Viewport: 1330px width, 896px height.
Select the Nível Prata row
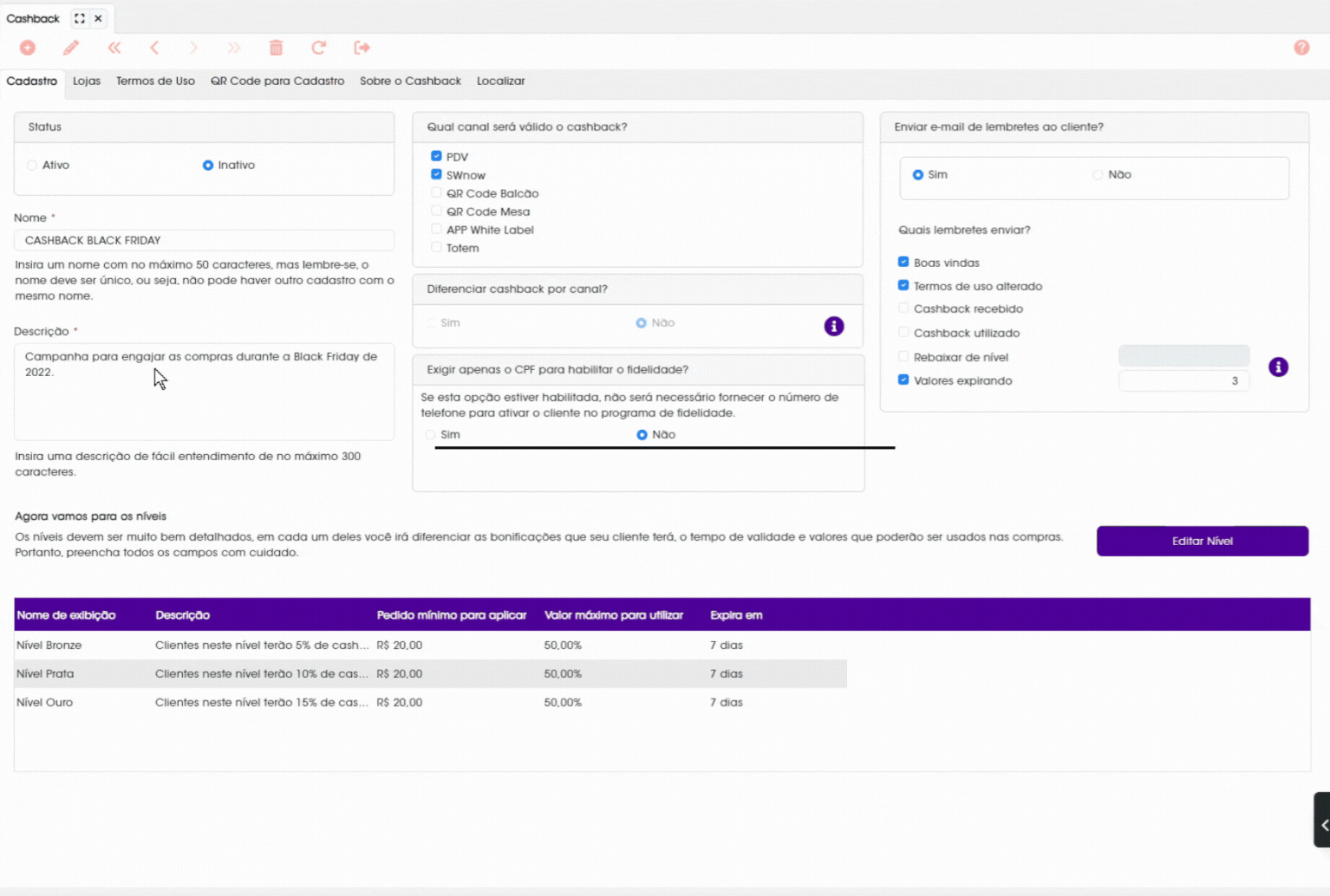(x=430, y=673)
